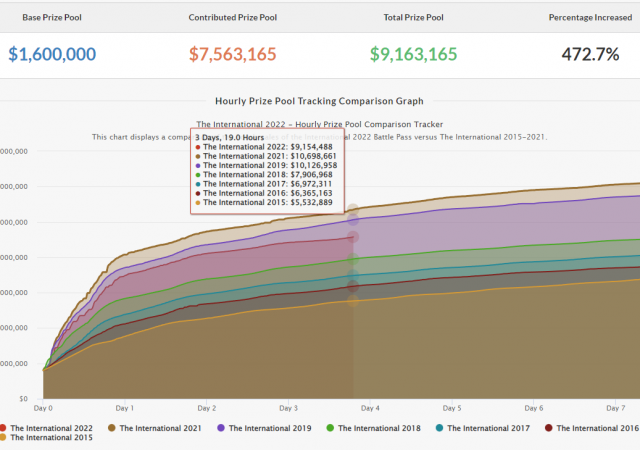Click the Day 5 x-axis label
Image resolution: width=640 pixels, height=450 pixels.
452,408
